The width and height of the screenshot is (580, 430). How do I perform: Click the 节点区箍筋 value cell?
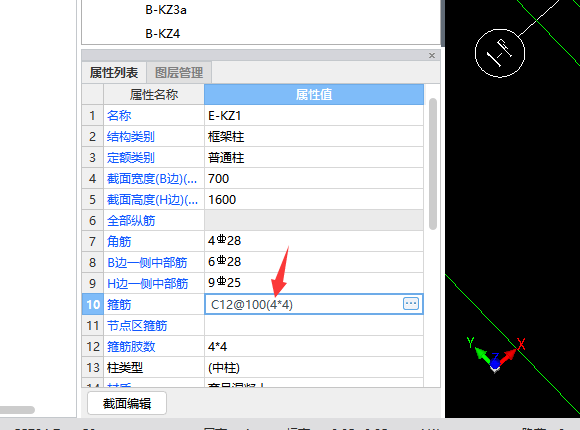coord(314,326)
